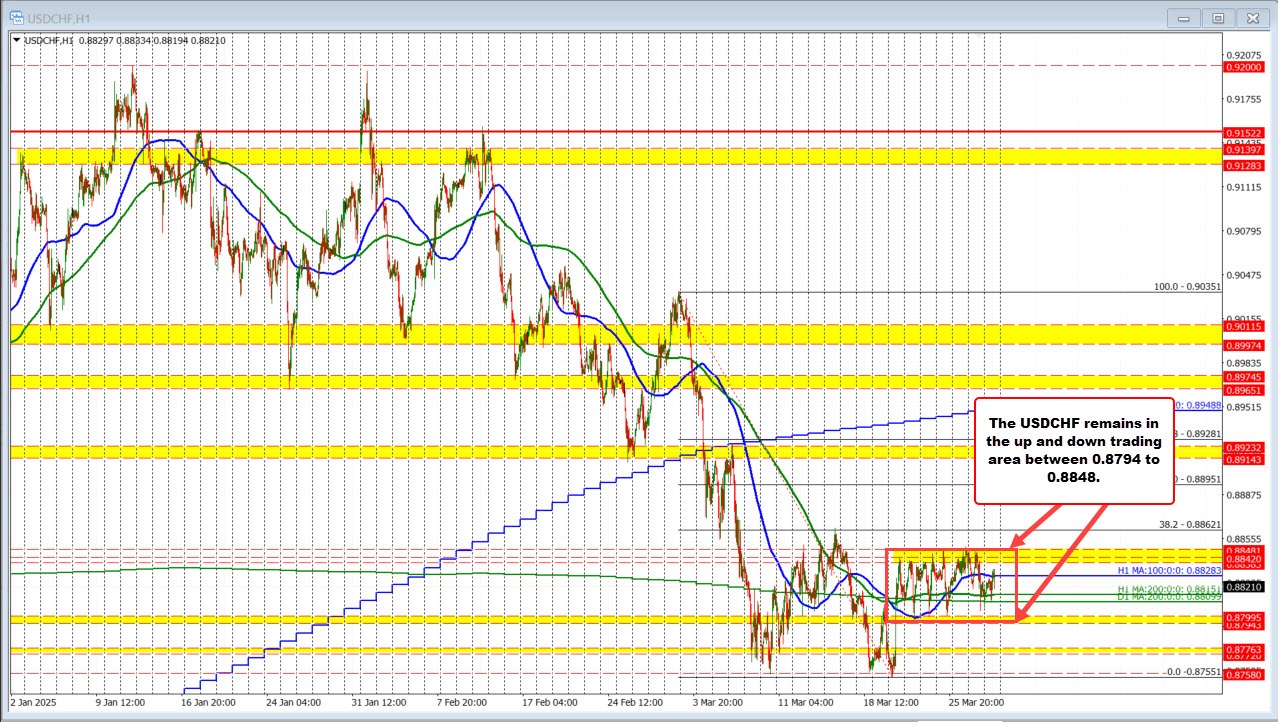Click the 17 Feb 04:00 time axis label
The width and height of the screenshot is (1278, 722).
pyautogui.click(x=550, y=703)
